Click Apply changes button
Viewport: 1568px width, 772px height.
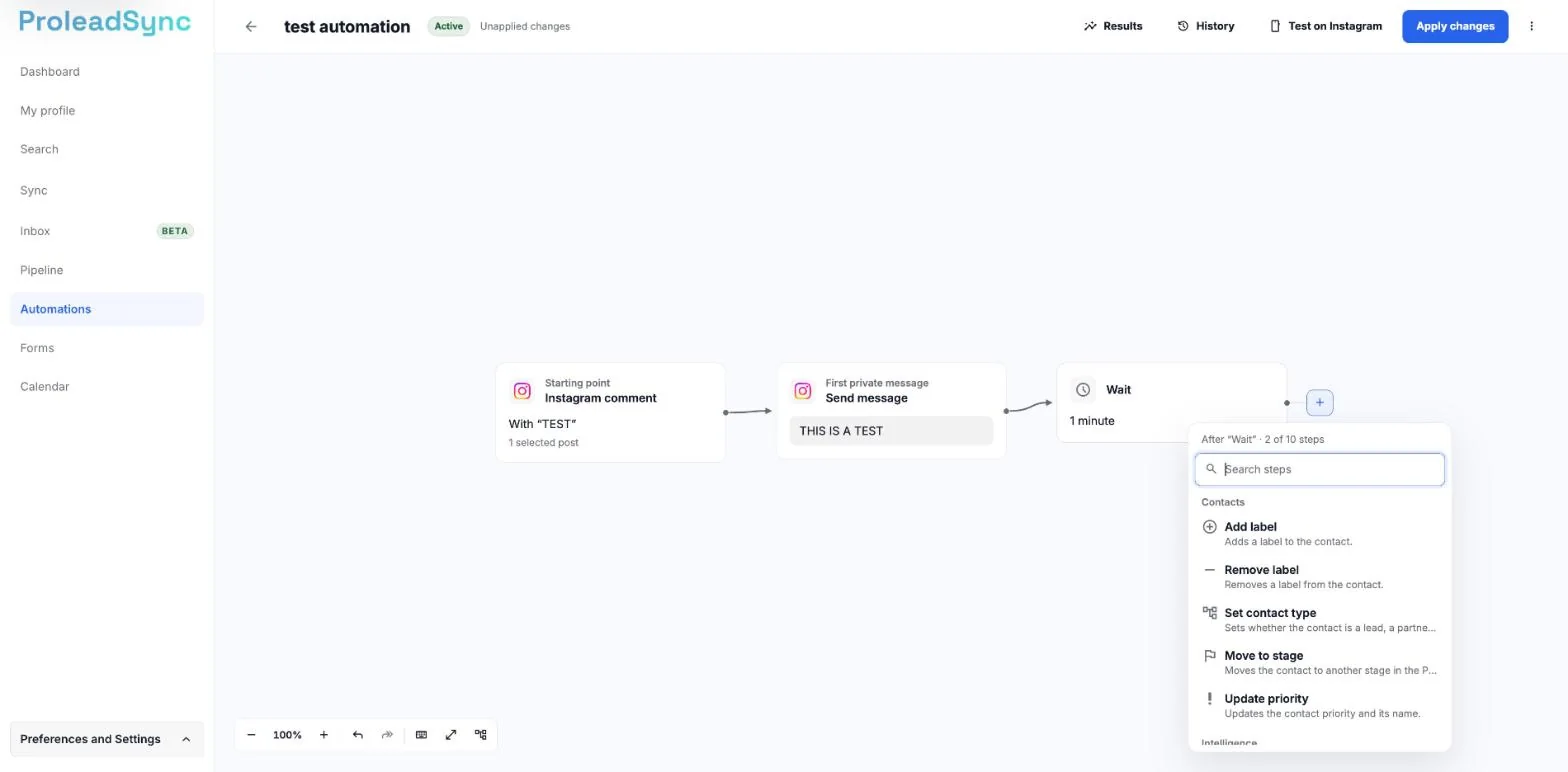(x=1454, y=26)
